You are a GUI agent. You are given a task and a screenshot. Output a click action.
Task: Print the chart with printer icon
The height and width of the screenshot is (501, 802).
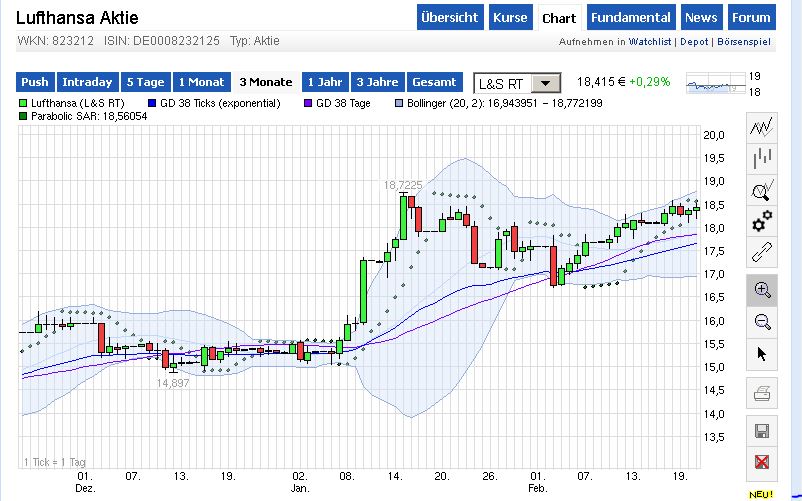763,393
